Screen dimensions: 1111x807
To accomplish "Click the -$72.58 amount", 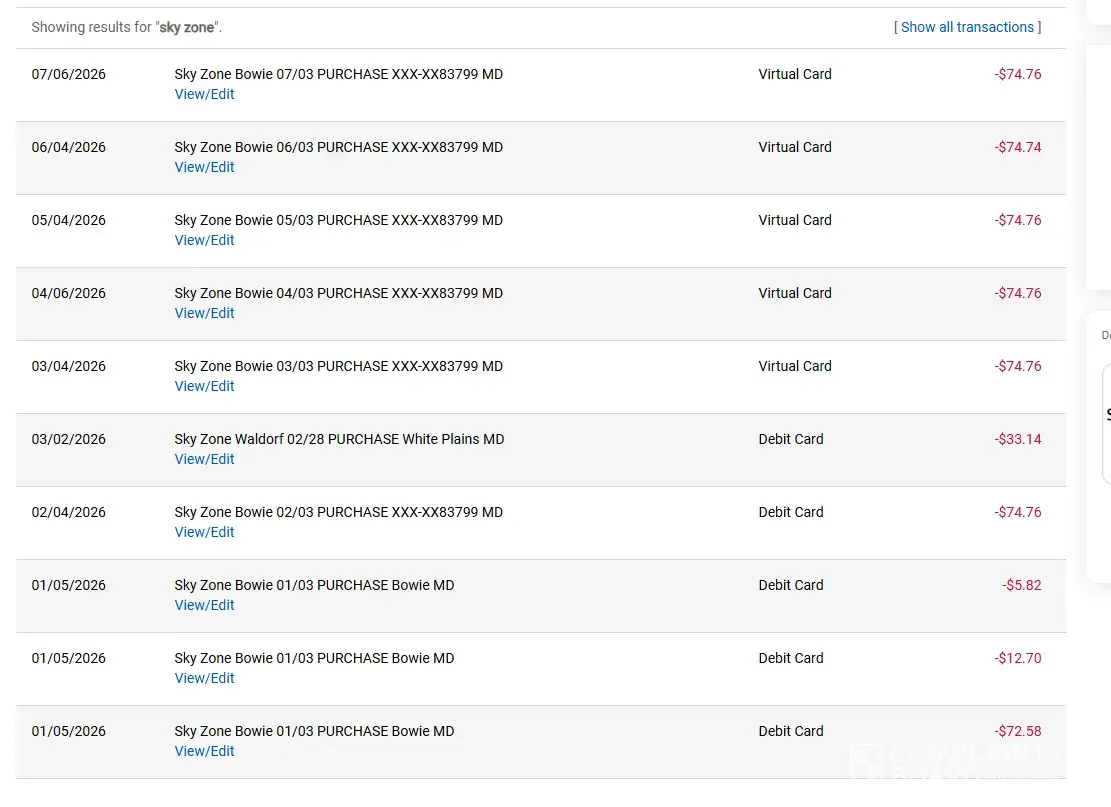I will (x=1017, y=731).
